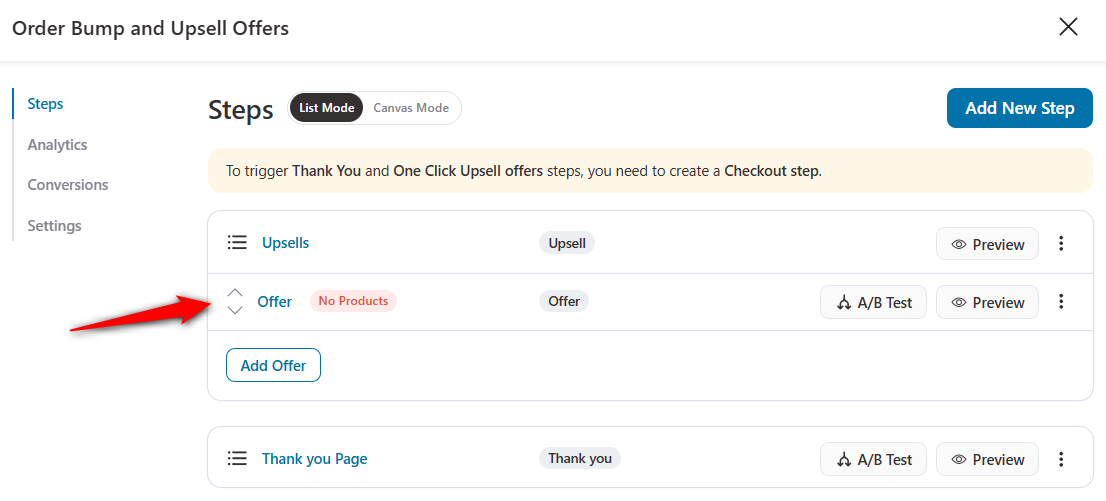1106x501 pixels.
Task: Open three-dot menu for Thank you Page
Action: [1061, 459]
